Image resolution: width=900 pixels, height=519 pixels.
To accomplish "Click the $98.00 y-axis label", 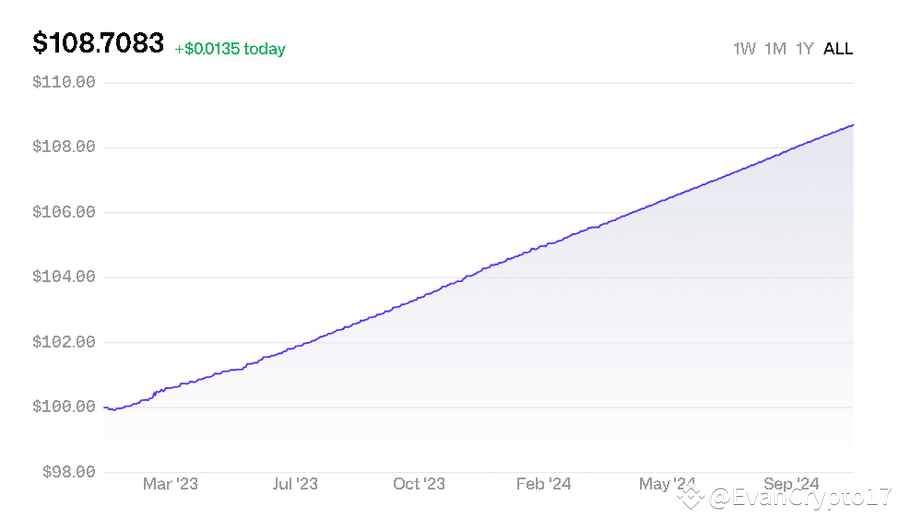I will [67, 472].
